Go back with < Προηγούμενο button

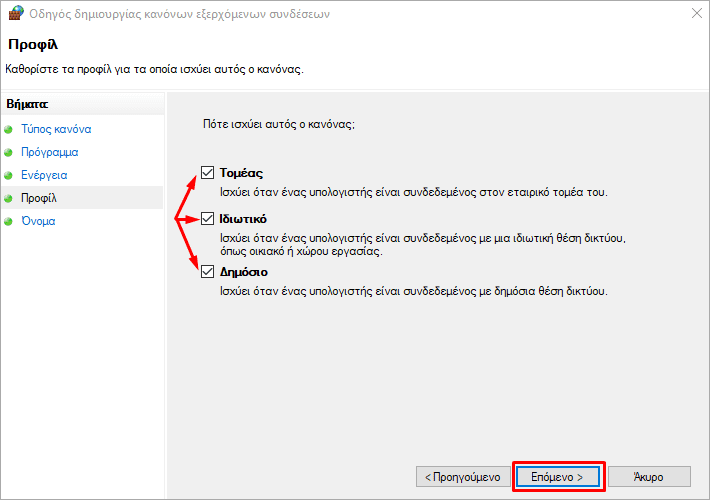[x=463, y=477]
